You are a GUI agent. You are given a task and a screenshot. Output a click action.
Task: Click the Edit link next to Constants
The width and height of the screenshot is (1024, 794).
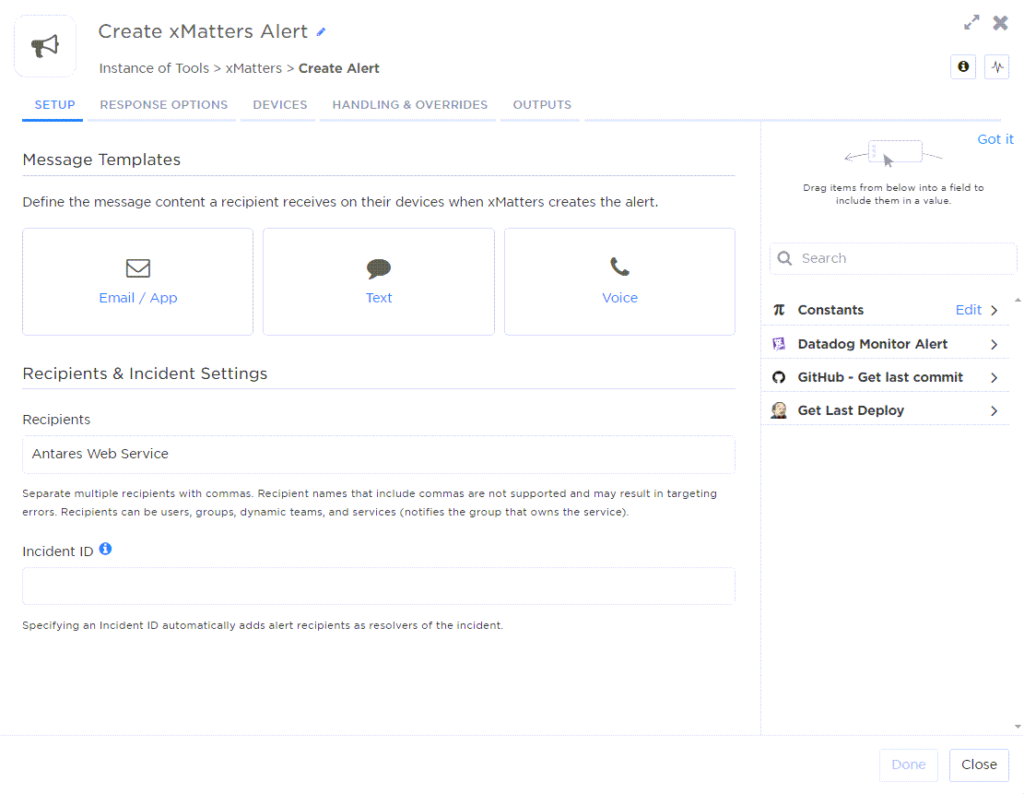(966, 310)
